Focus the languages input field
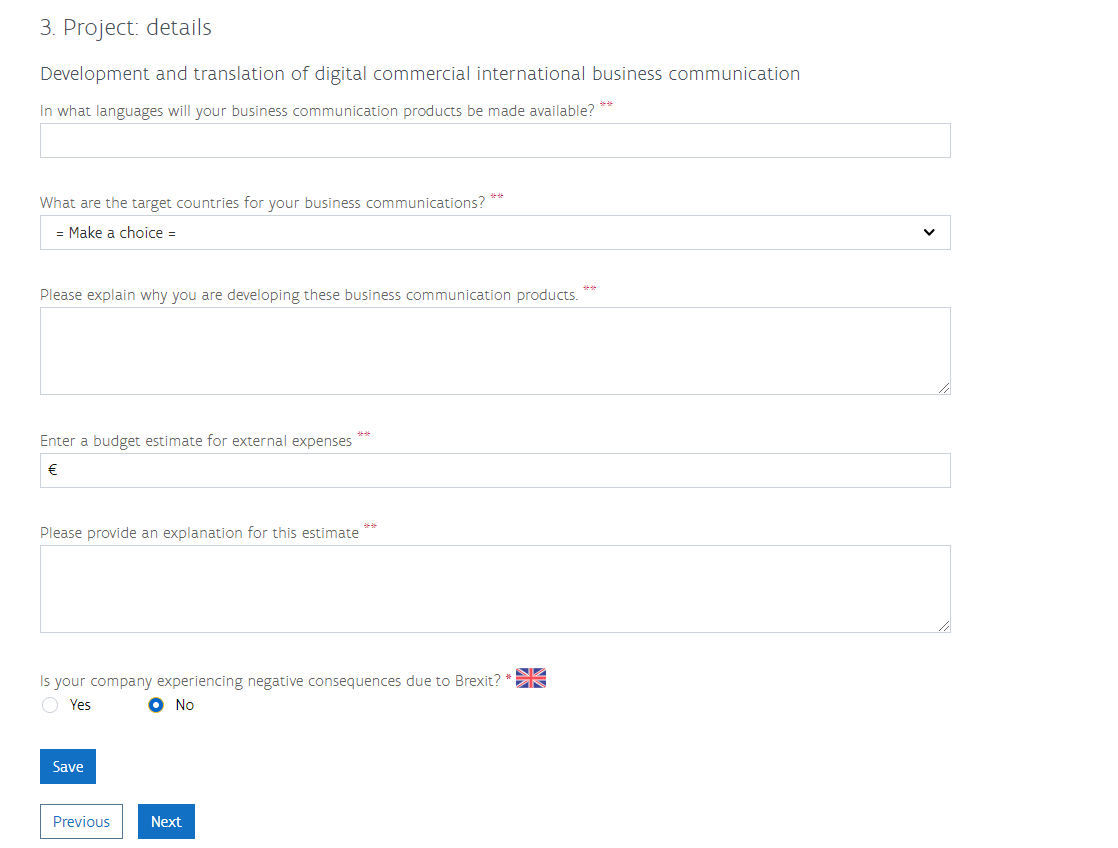1118x848 pixels. (x=495, y=141)
